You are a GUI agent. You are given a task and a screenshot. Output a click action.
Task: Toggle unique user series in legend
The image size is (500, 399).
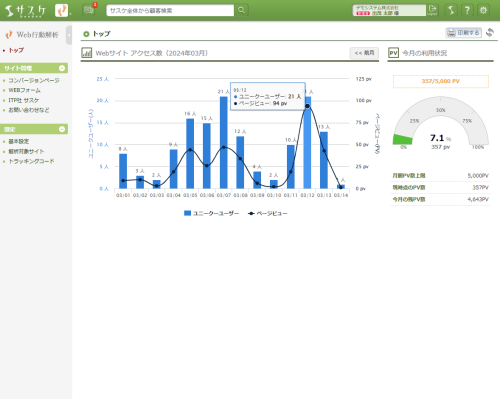coord(211,213)
